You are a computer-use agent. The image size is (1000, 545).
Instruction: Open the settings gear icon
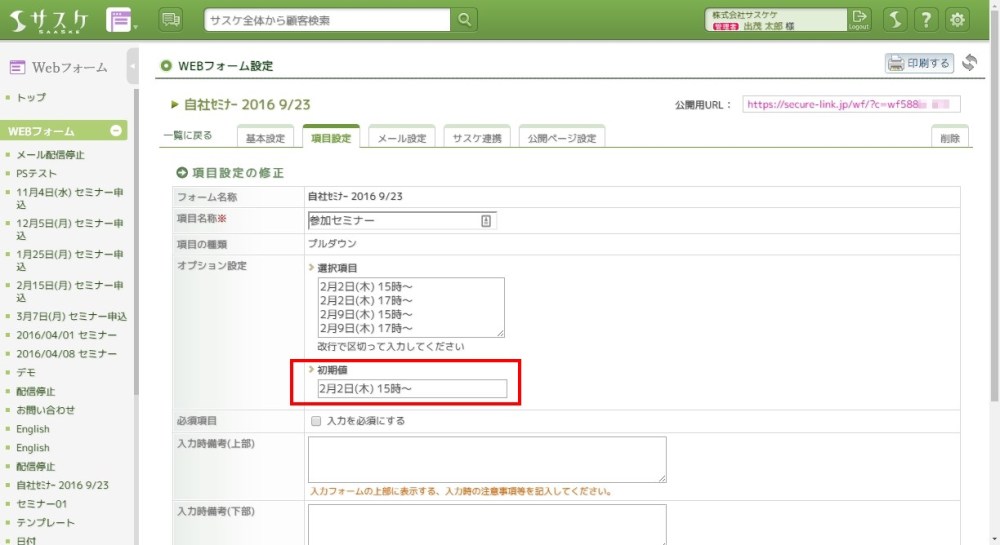(x=958, y=20)
